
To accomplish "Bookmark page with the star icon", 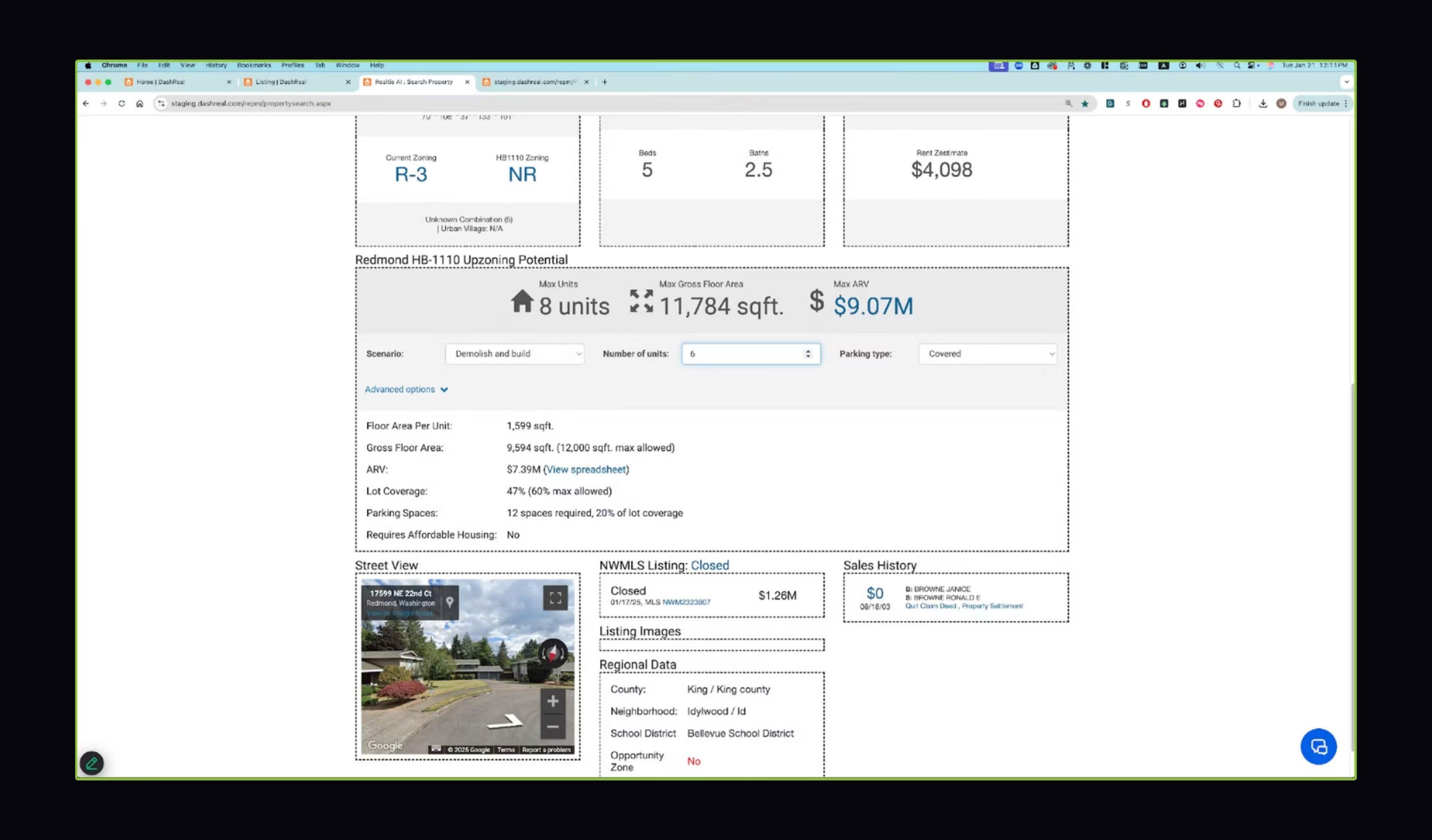I will pyautogui.click(x=1085, y=103).
